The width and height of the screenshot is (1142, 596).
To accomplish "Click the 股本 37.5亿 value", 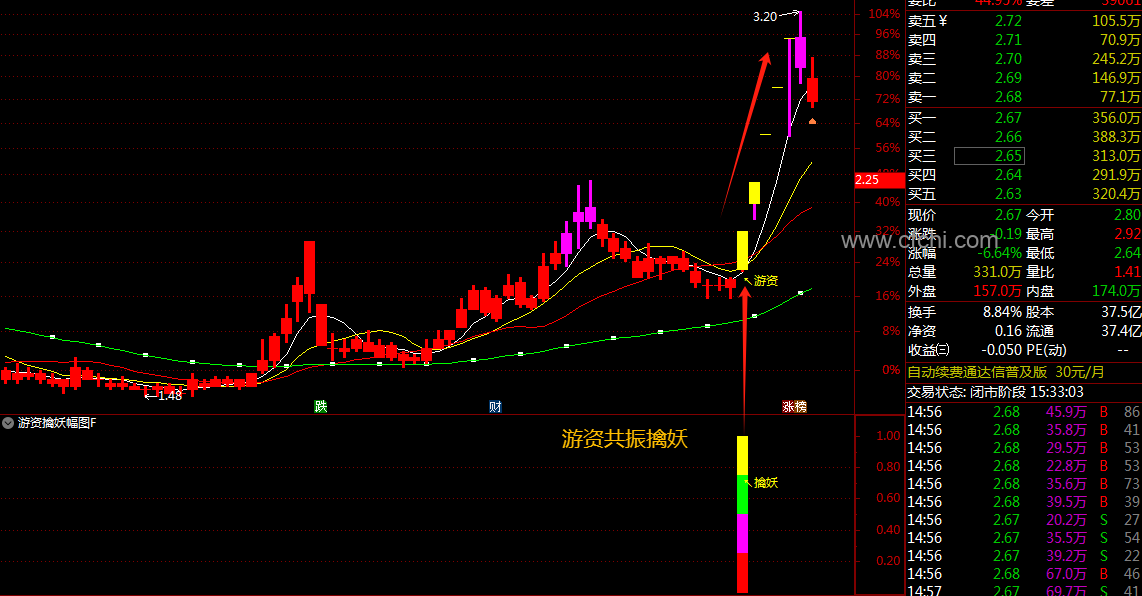I will (x=1122, y=312).
